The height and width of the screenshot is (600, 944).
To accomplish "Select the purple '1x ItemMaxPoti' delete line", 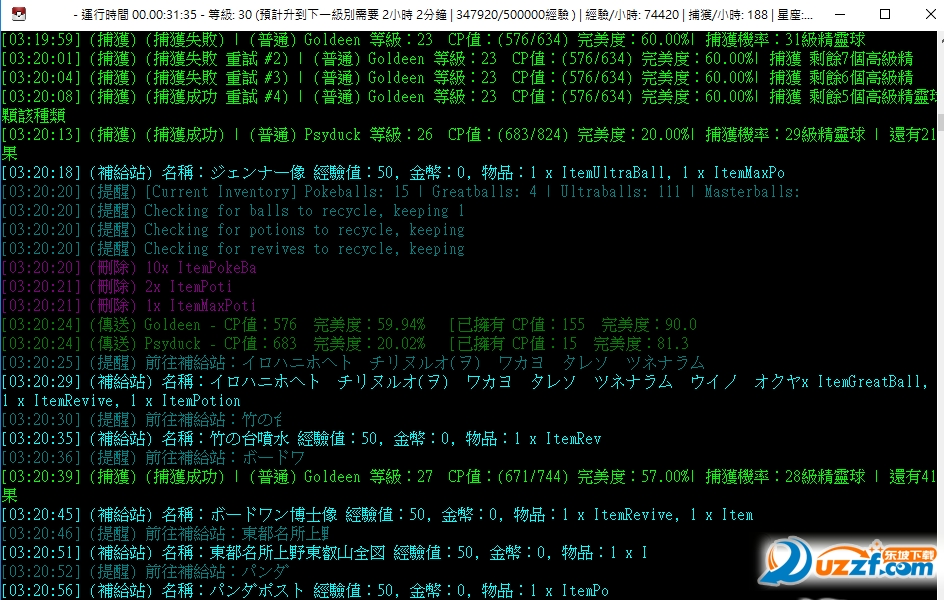I will 129,306.
